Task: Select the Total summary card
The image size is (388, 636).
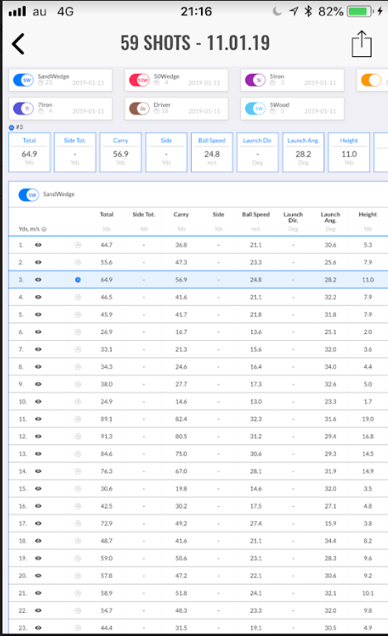Action: pos(29,152)
